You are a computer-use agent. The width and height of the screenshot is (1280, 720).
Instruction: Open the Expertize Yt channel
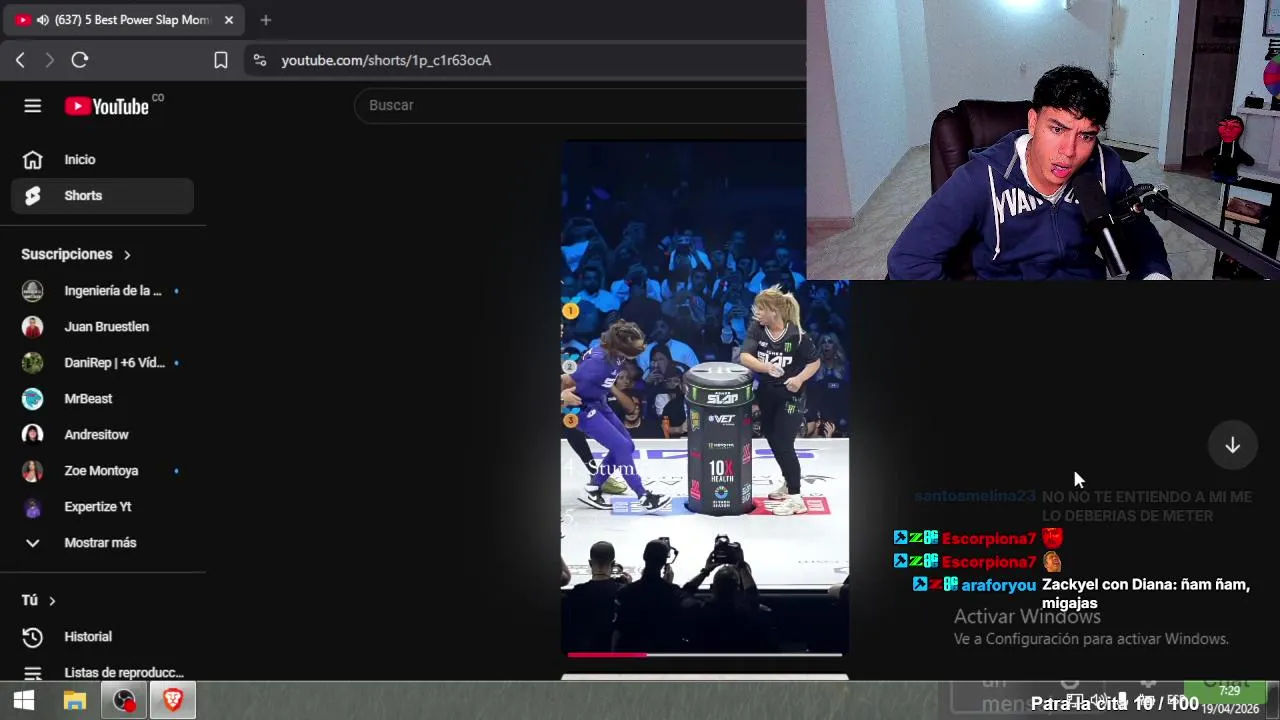(x=102, y=507)
